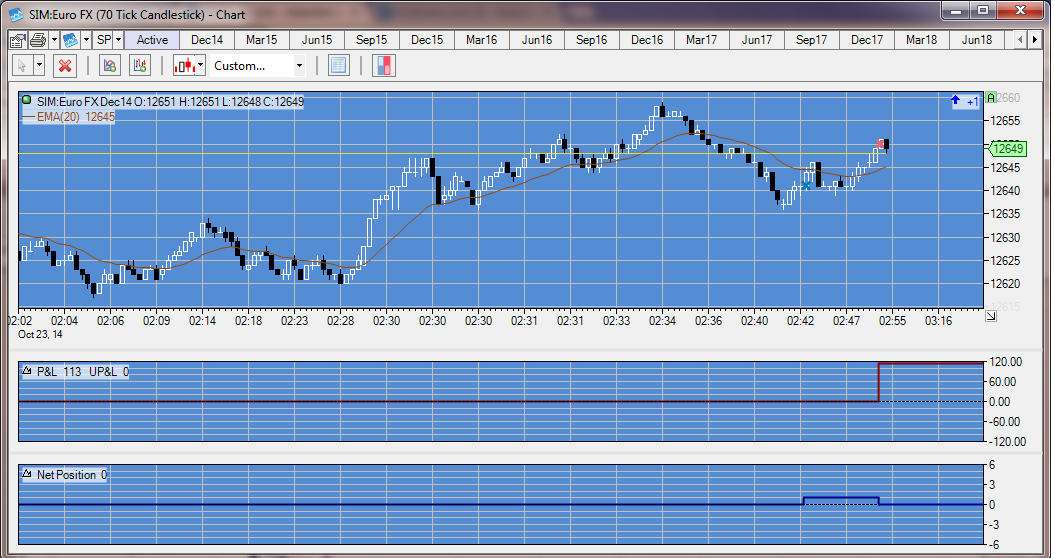Open the Mar16 contract tab
Viewport: 1054px width, 558px height.
click(x=482, y=40)
